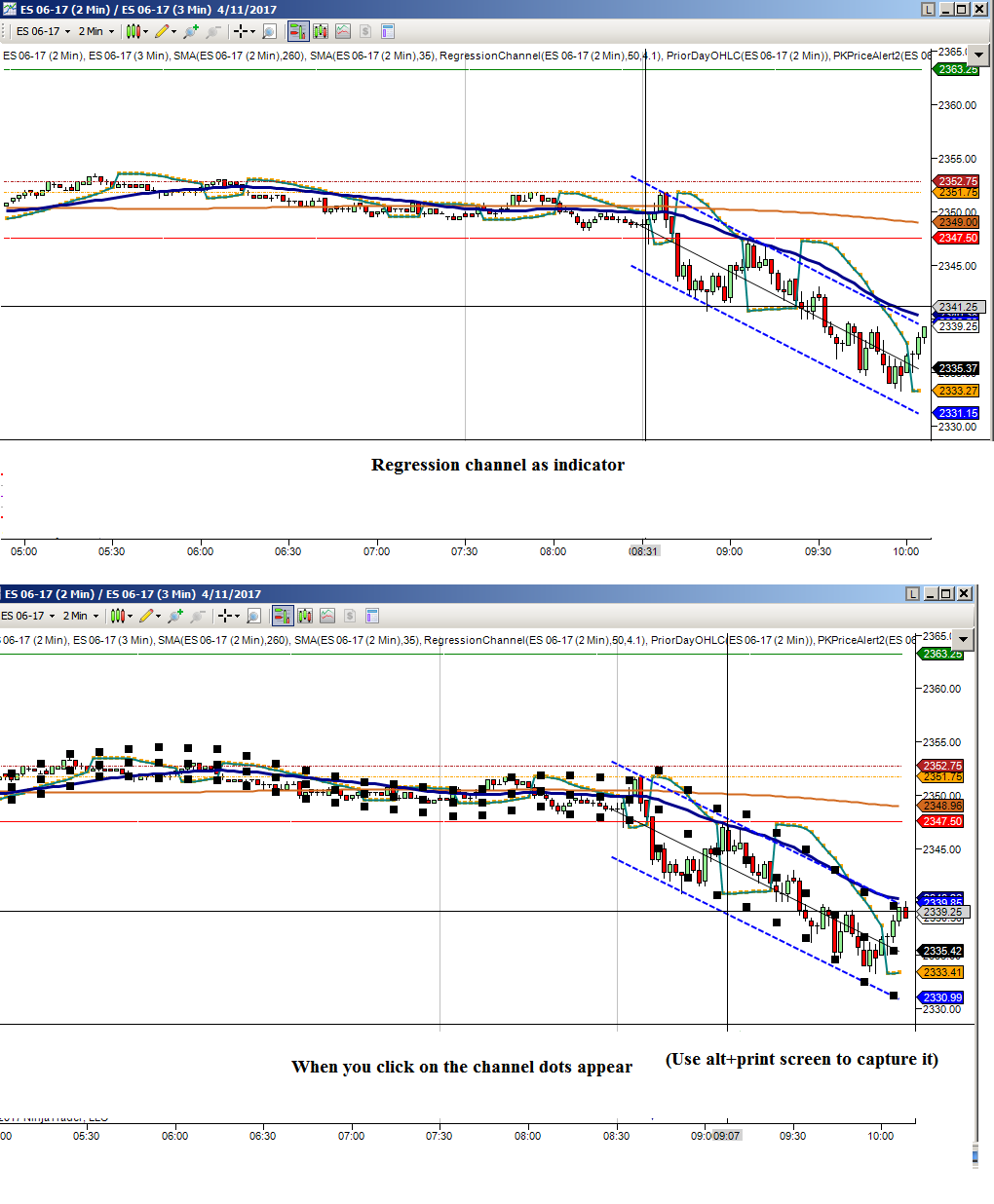Click zoom frame magnifier in upper chart toolbar

(x=269, y=31)
